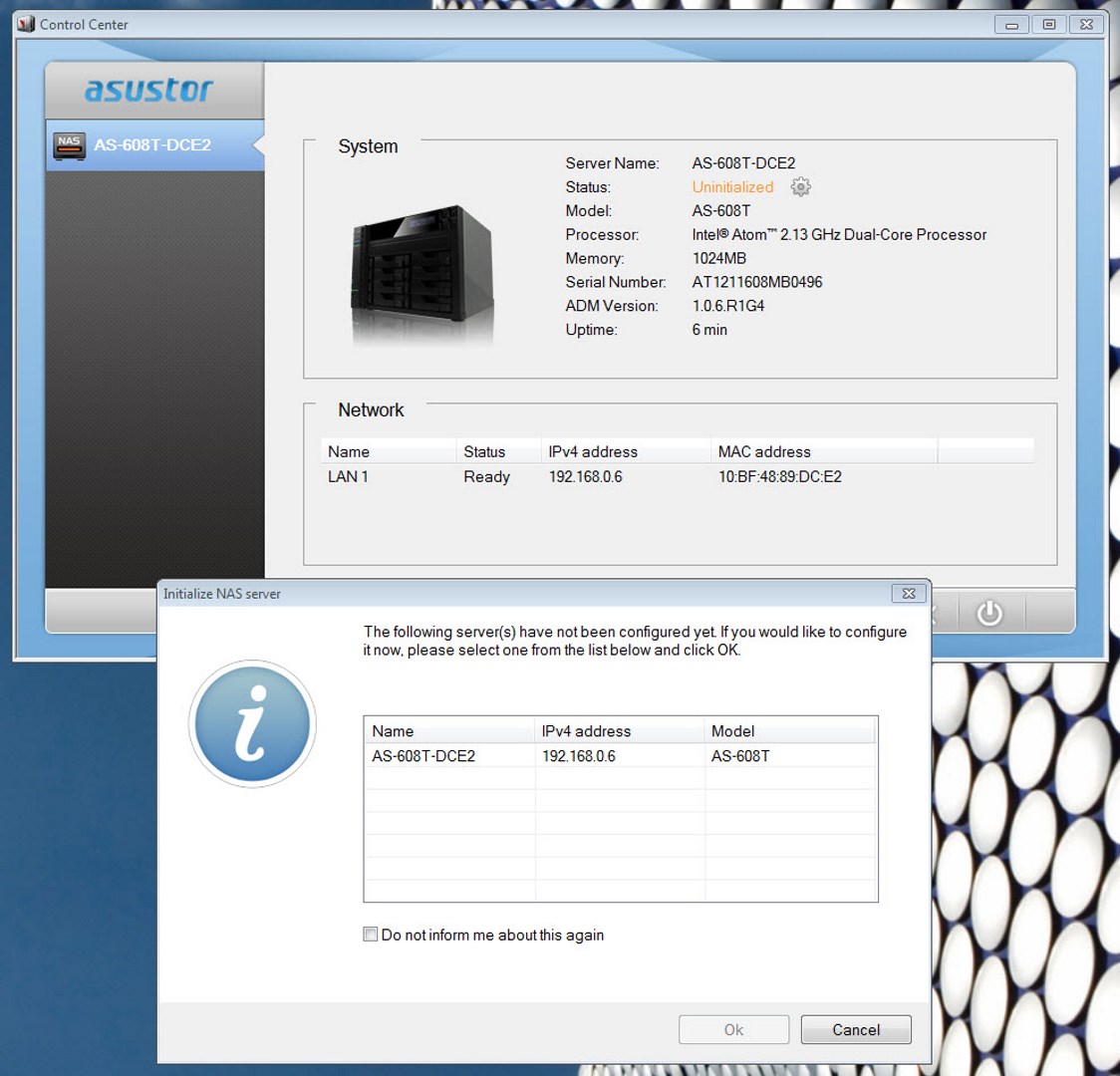Click the NAS icon beside AS-608T-DCE2 in sidebar
The width and height of the screenshot is (1120, 1076).
click(70, 145)
